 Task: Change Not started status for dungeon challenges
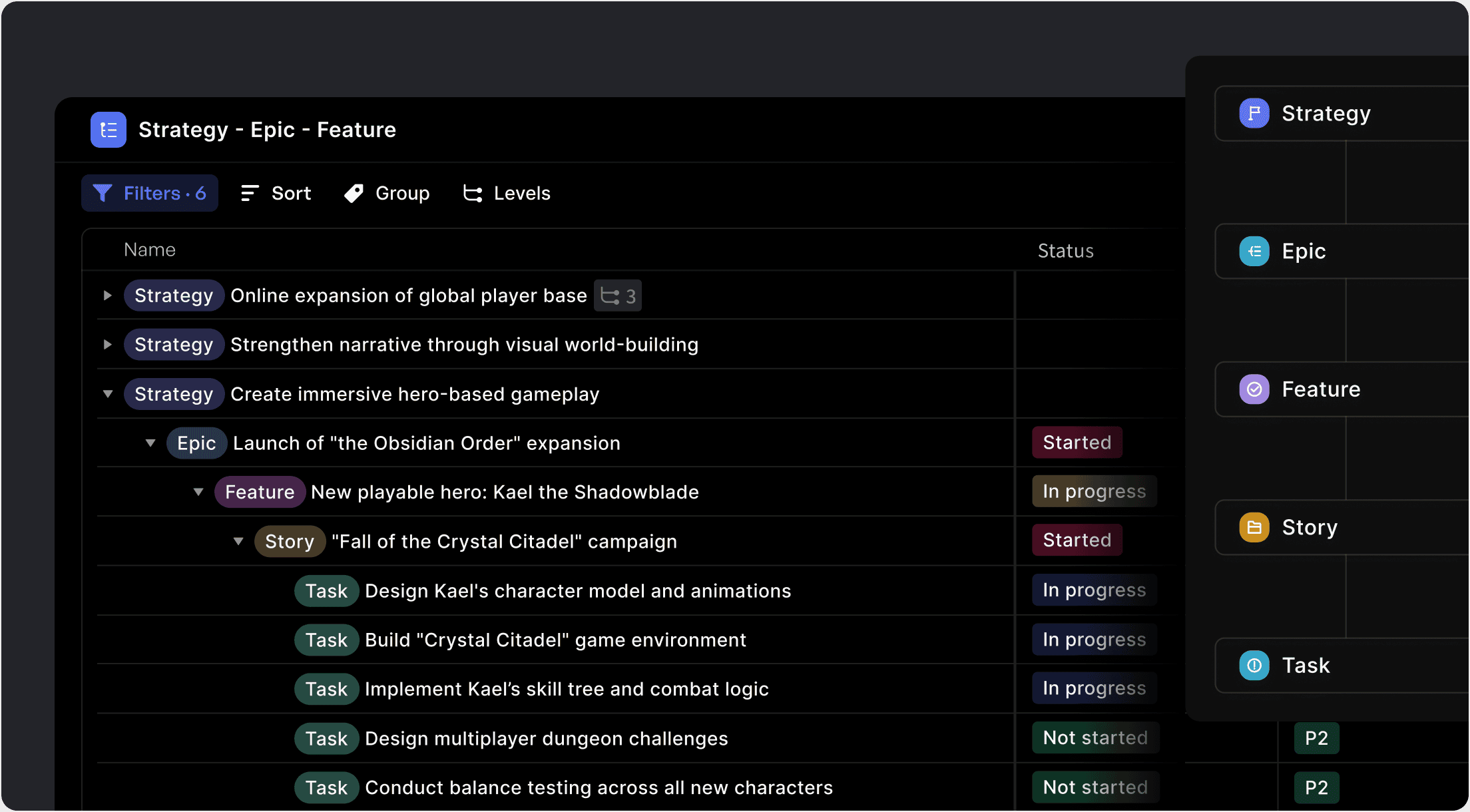click(x=1095, y=738)
